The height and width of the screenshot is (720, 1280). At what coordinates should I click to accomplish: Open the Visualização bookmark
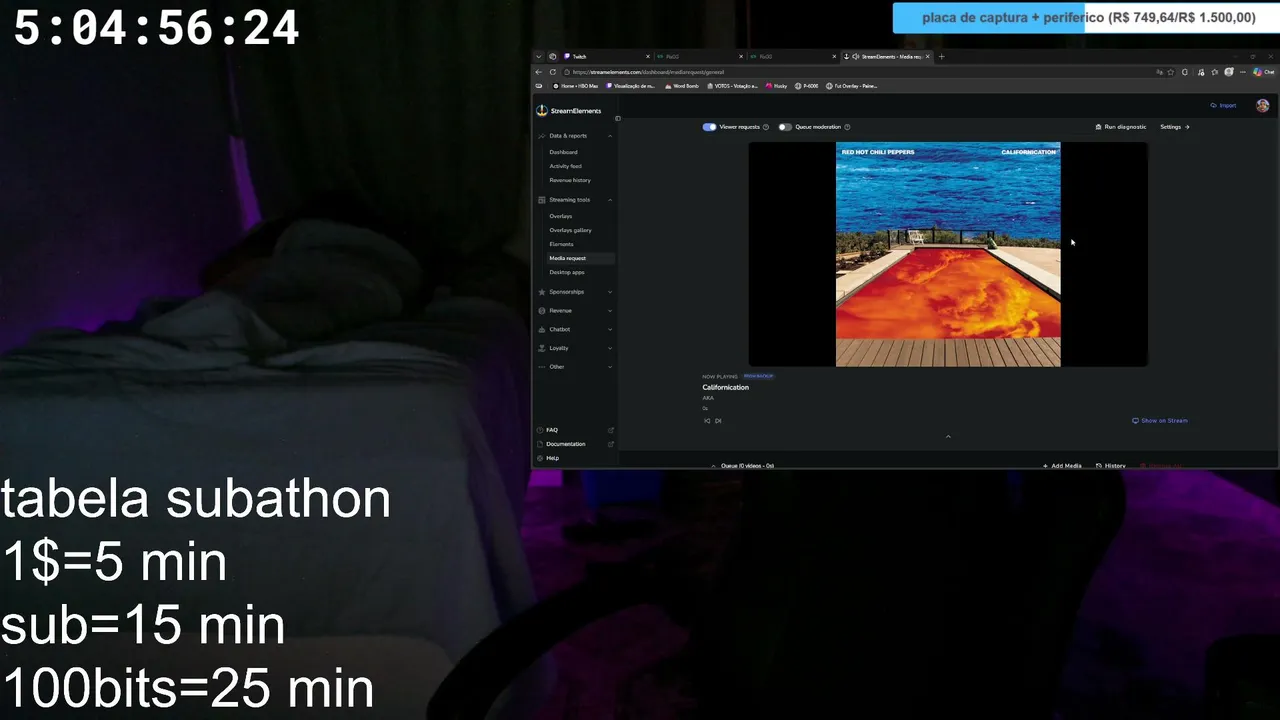(631, 86)
